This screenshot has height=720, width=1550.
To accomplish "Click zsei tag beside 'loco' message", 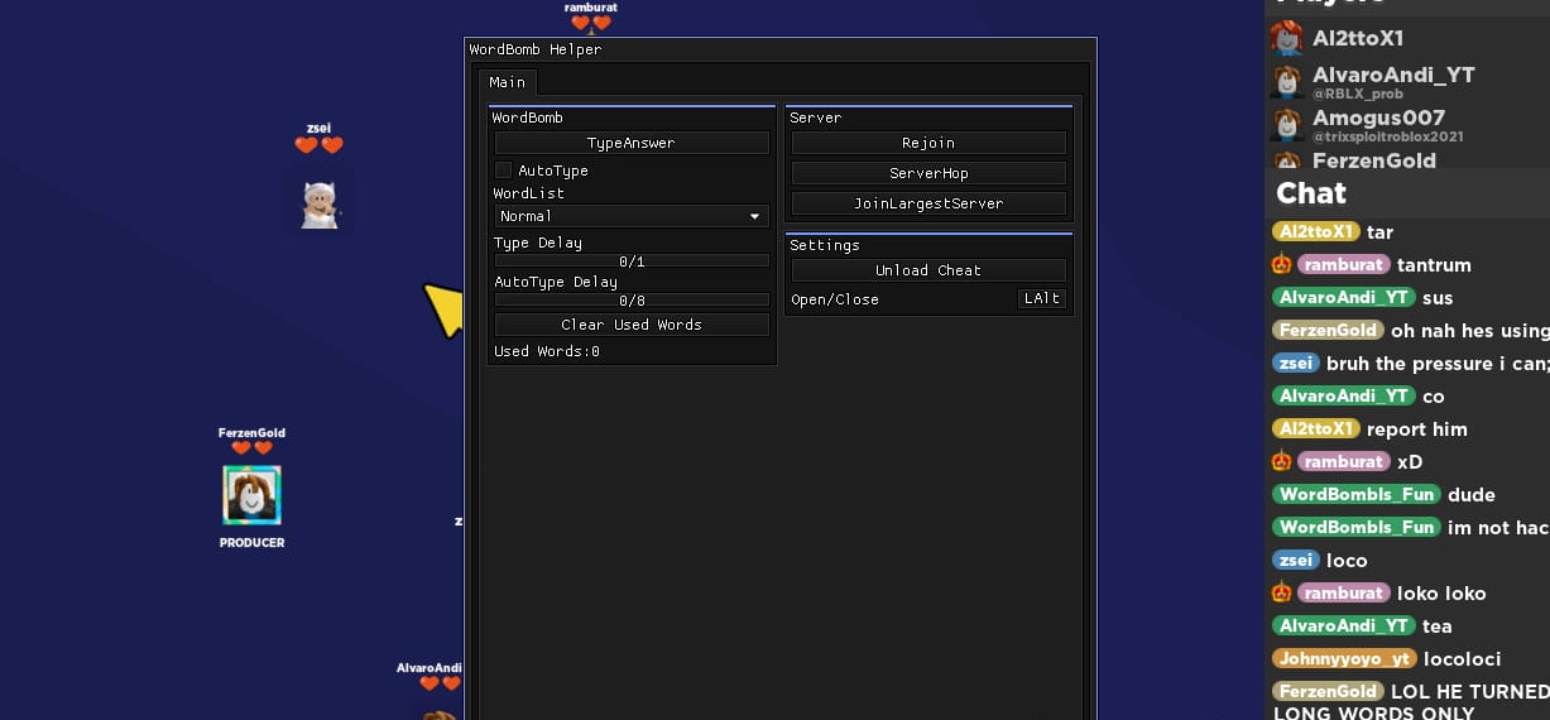I will [x=1295, y=560].
